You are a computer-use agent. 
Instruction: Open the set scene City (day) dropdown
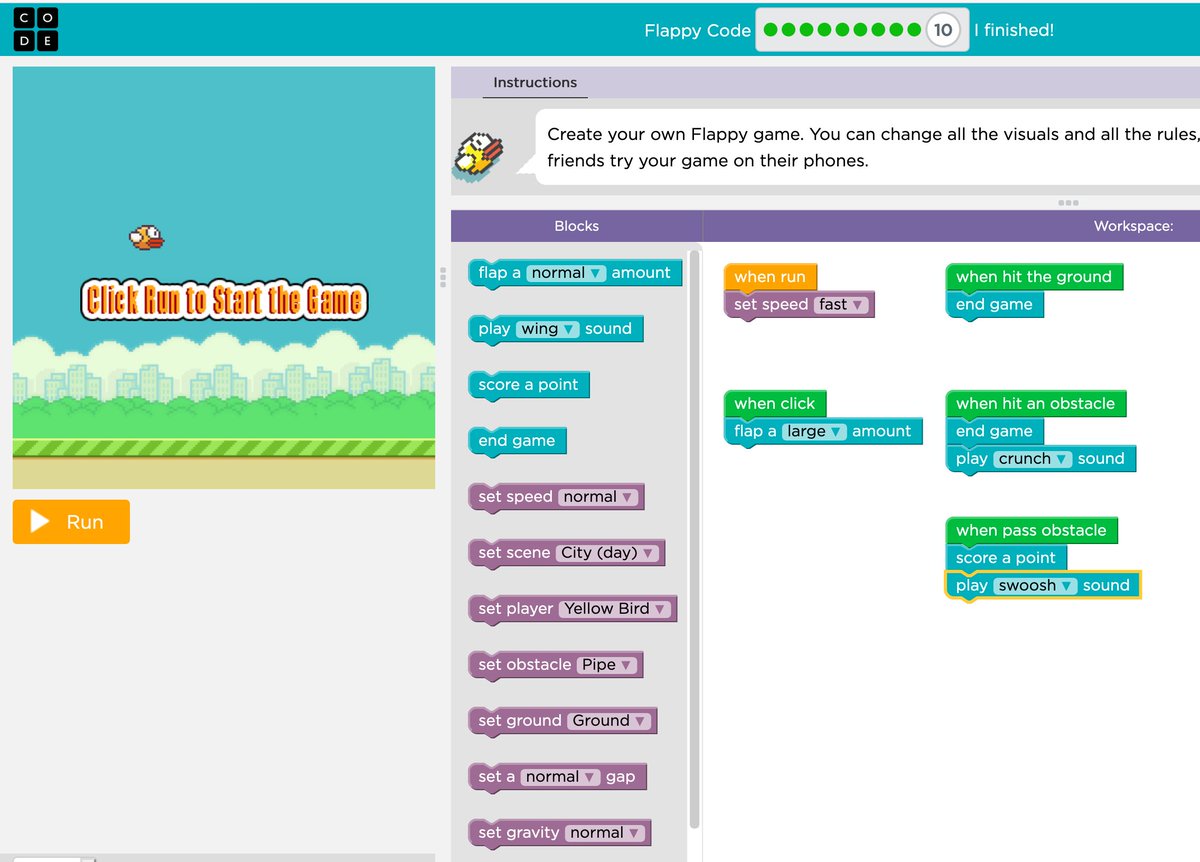607,553
